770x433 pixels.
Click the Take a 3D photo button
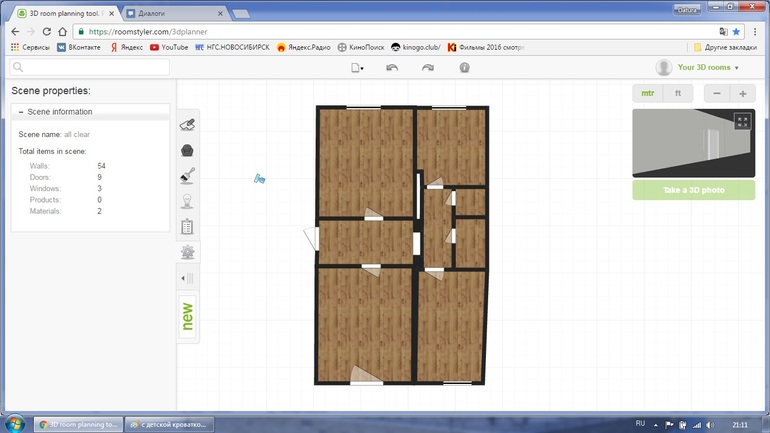click(x=692, y=190)
